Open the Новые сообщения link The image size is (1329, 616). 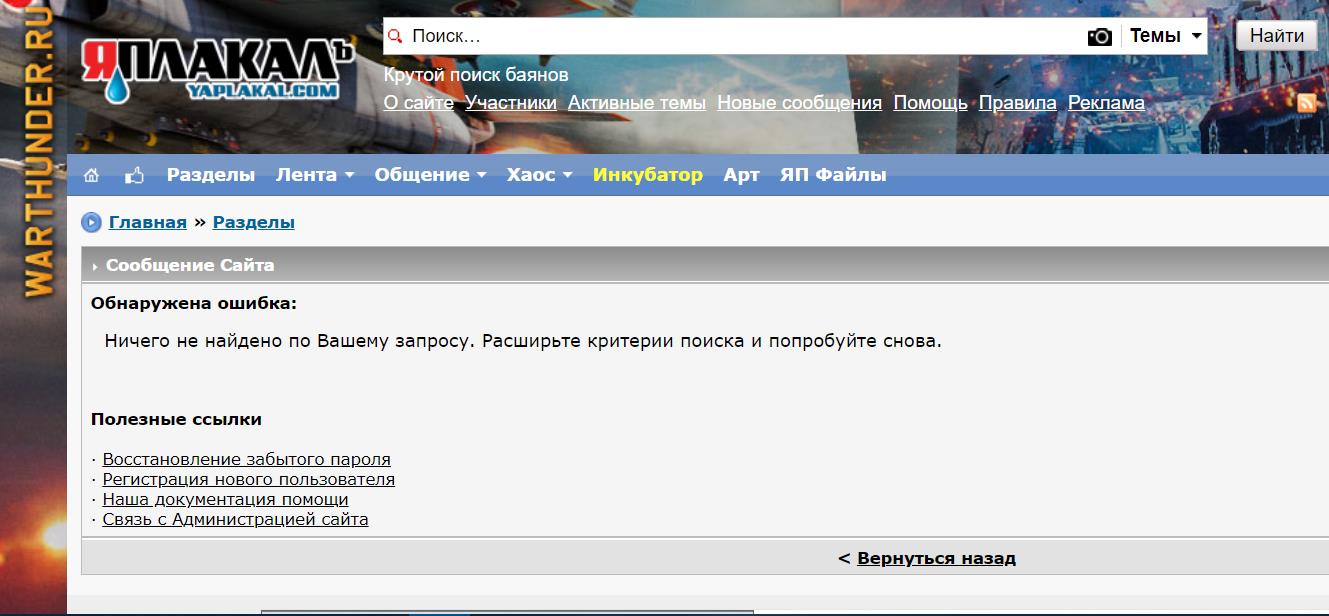(x=799, y=103)
